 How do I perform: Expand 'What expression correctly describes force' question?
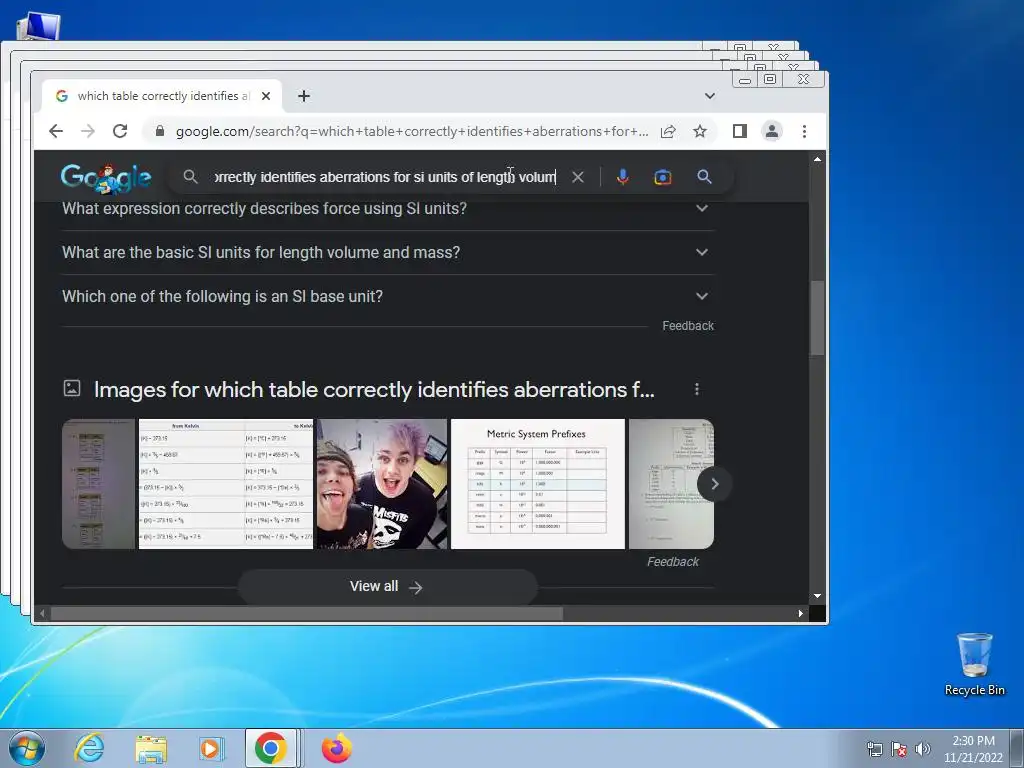(x=388, y=208)
